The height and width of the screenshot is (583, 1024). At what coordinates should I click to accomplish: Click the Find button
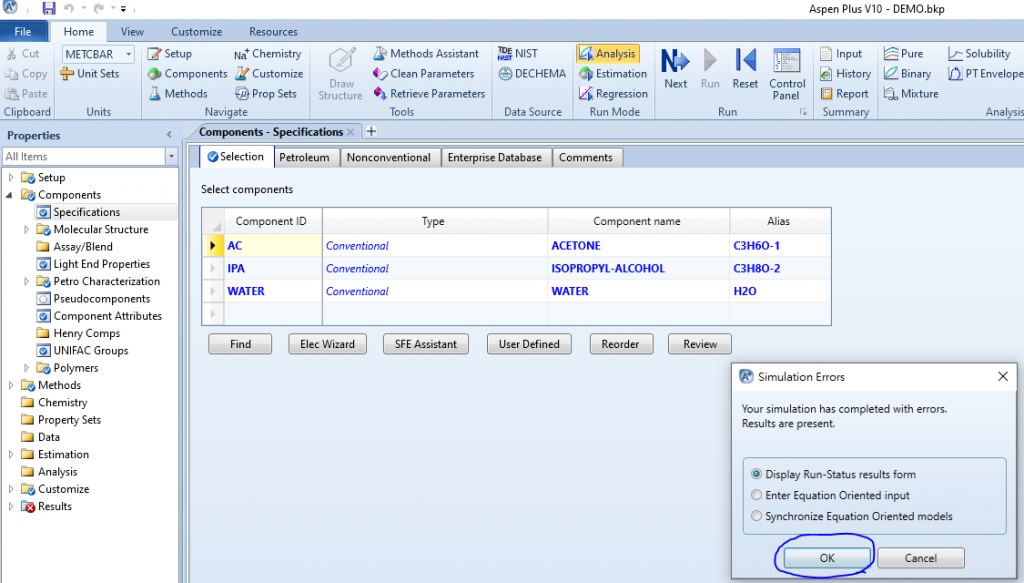pos(240,344)
